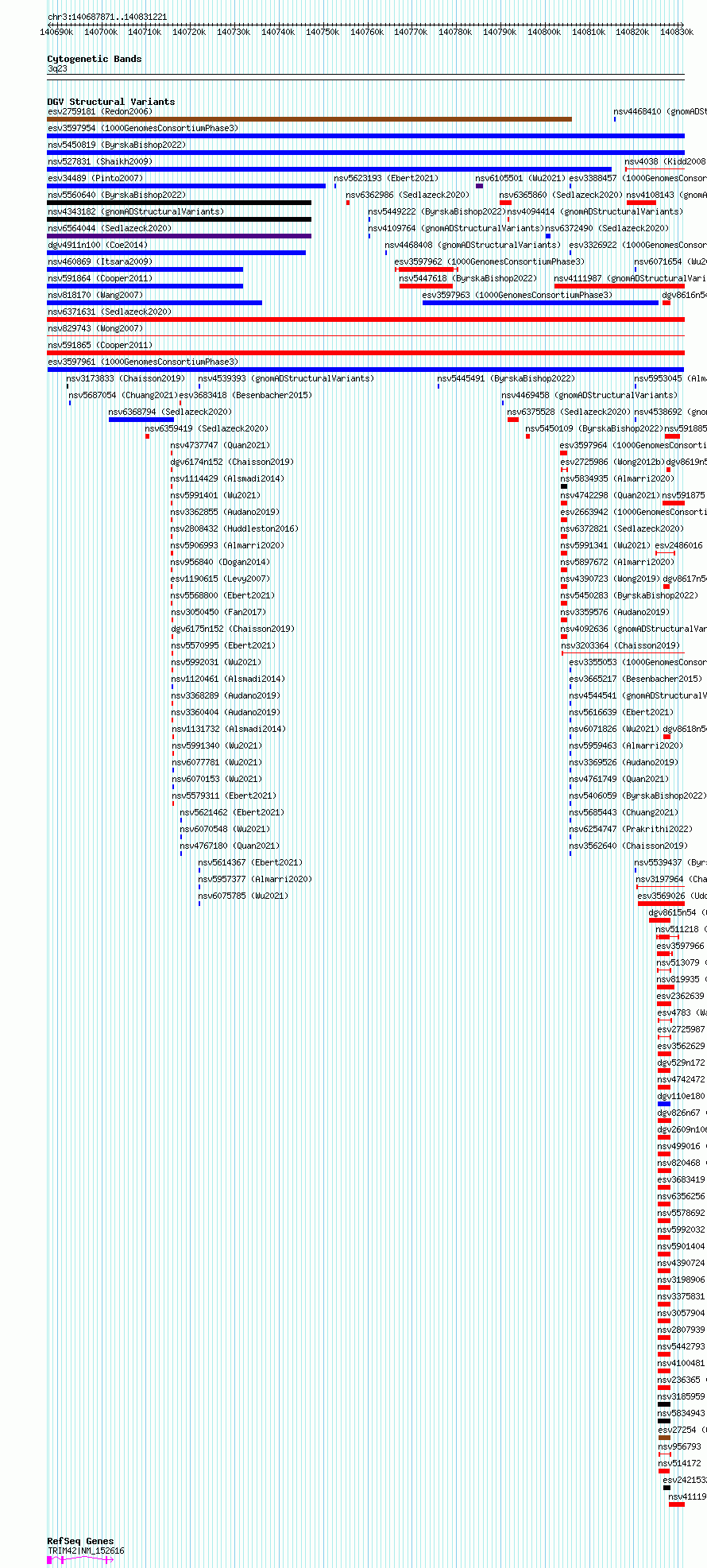
Task: Click nsv2808432 (Huddleston2016) label
Action: pos(234,529)
